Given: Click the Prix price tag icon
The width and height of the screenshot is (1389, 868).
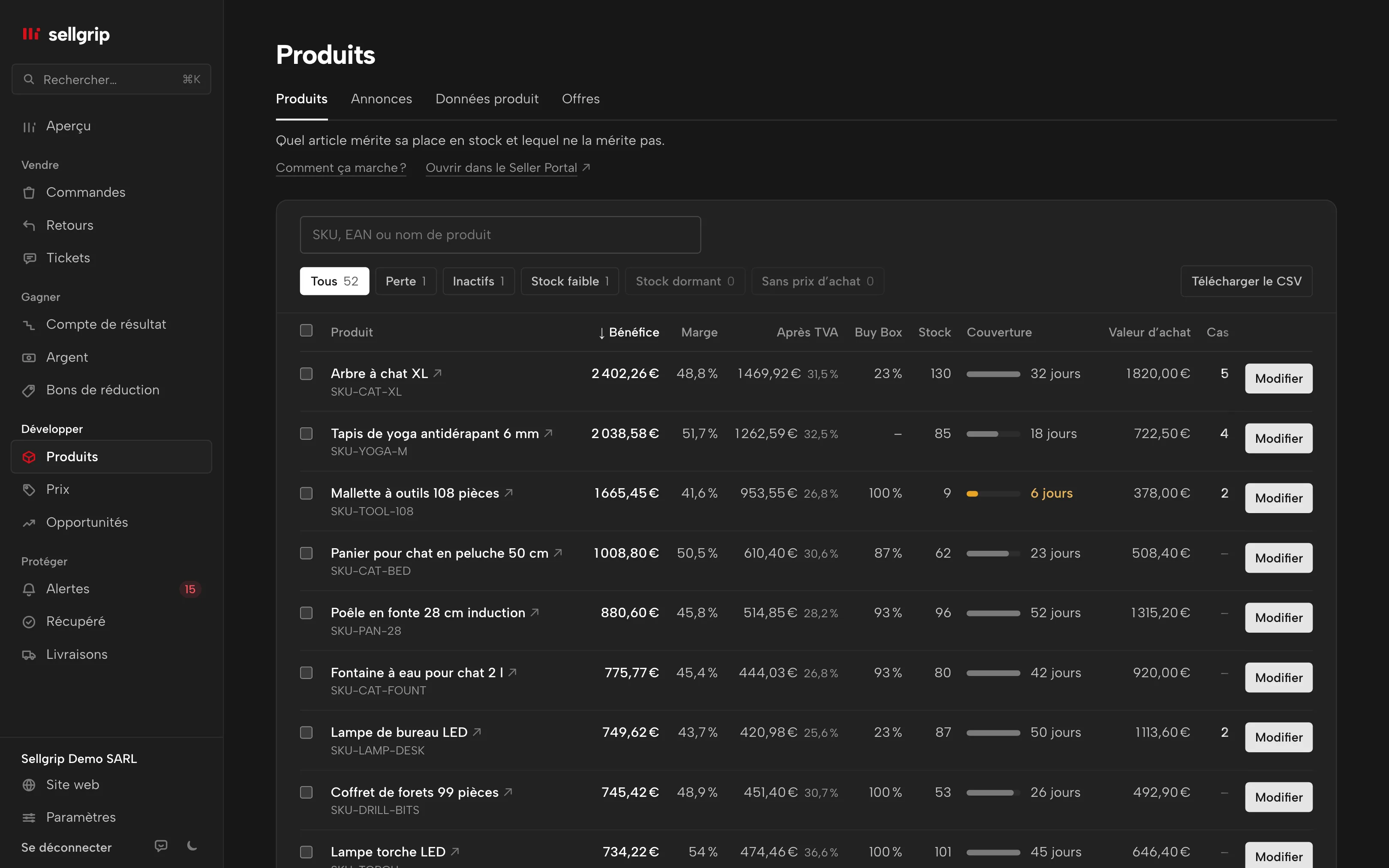Looking at the screenshot, I should pos(29,490).
